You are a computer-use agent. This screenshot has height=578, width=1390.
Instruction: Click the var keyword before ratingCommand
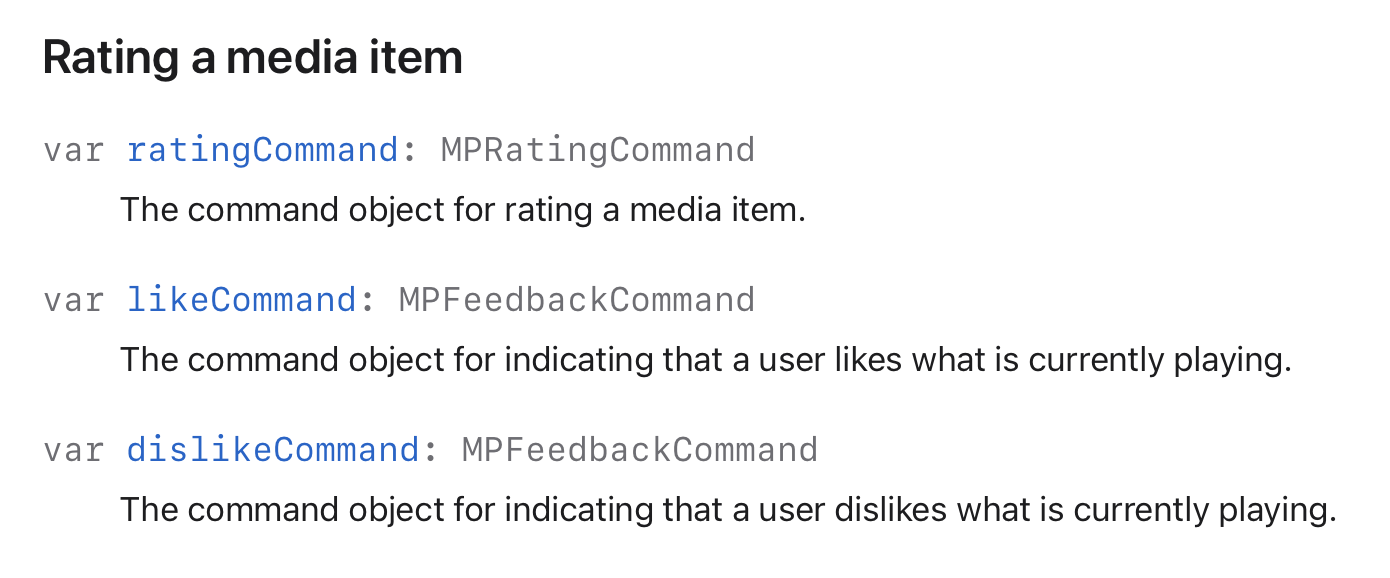click(74, 150)
